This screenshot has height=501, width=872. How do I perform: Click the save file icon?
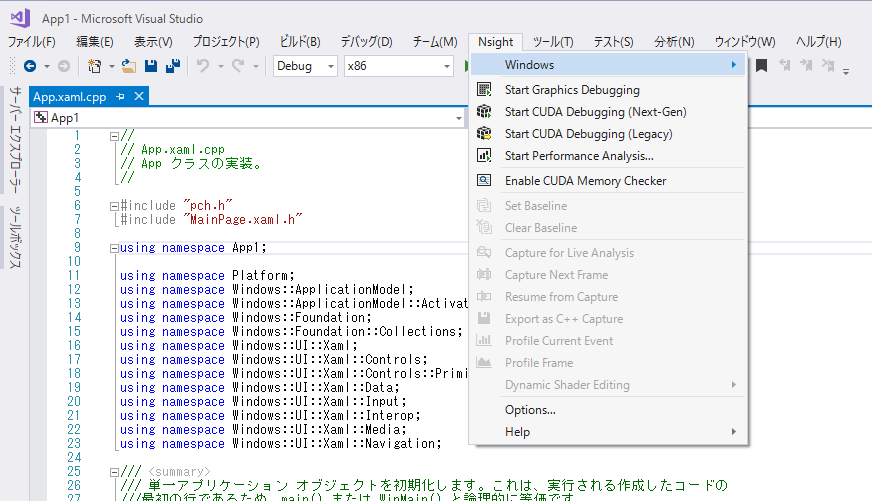151,66
